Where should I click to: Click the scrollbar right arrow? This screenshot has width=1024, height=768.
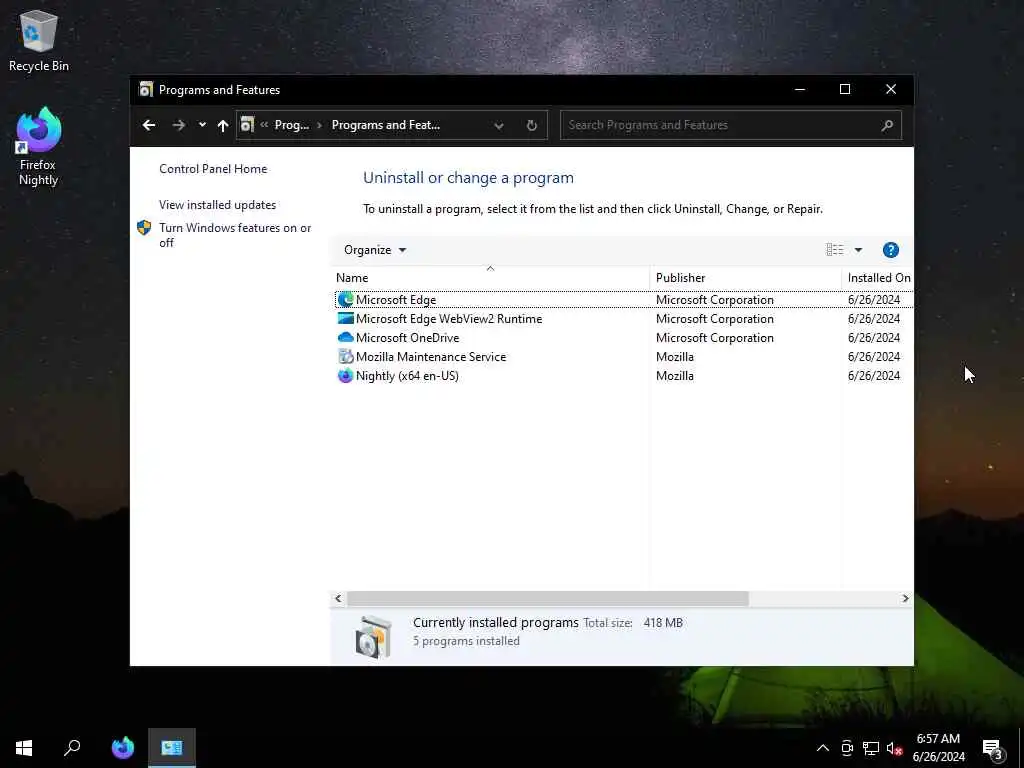coord(905,598)
